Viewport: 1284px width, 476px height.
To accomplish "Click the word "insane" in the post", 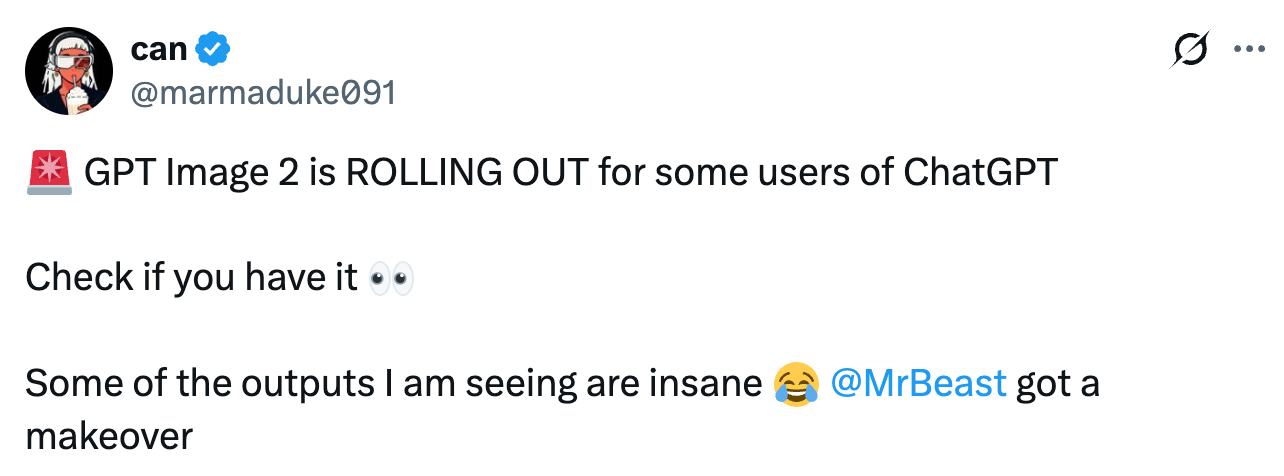I will 711,383.
